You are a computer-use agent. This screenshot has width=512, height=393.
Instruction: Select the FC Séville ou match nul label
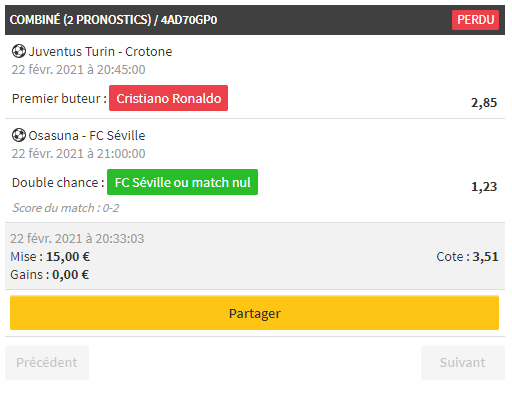(182, 182)
